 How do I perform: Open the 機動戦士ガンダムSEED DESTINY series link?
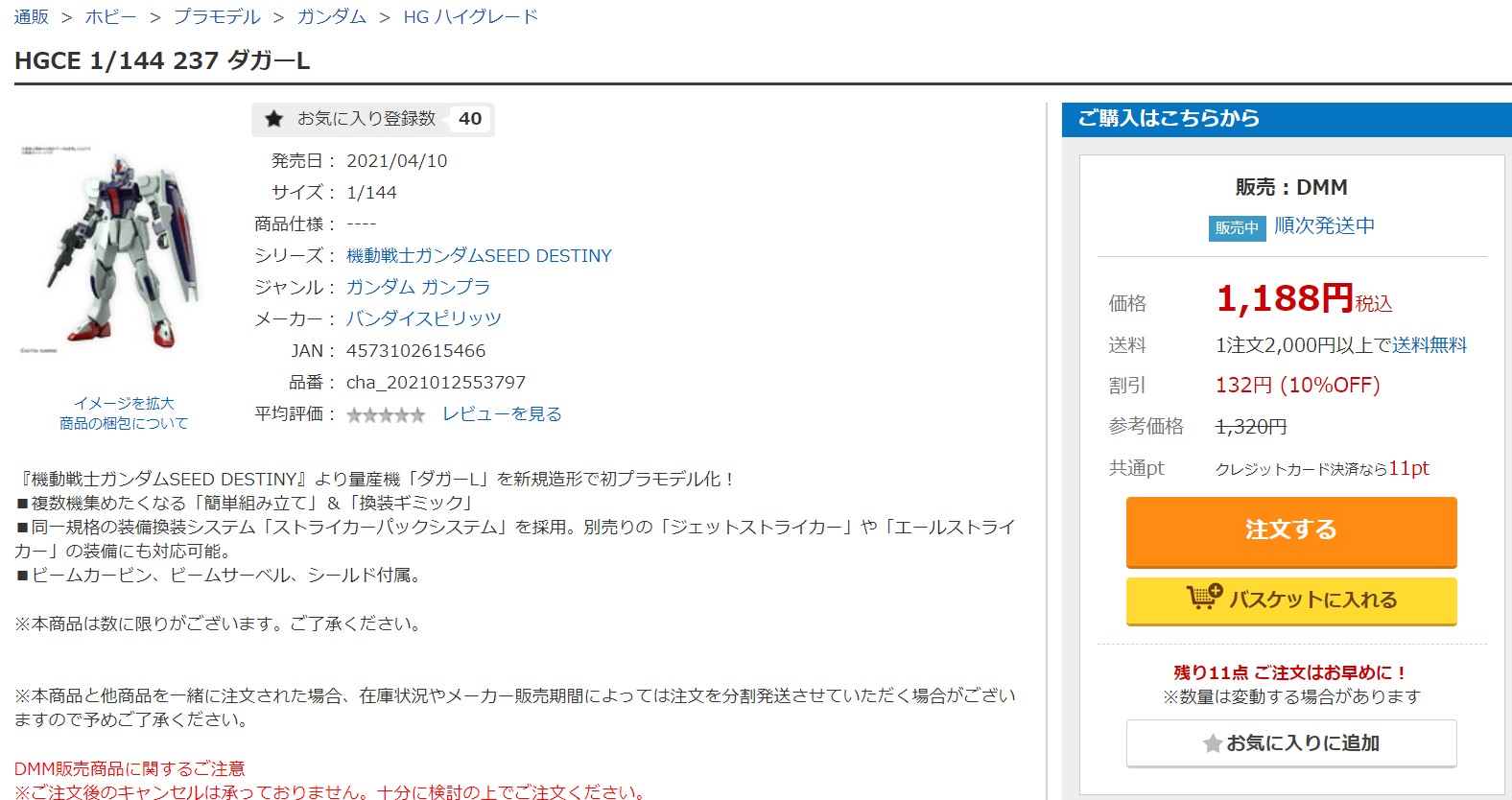(479, 256)
